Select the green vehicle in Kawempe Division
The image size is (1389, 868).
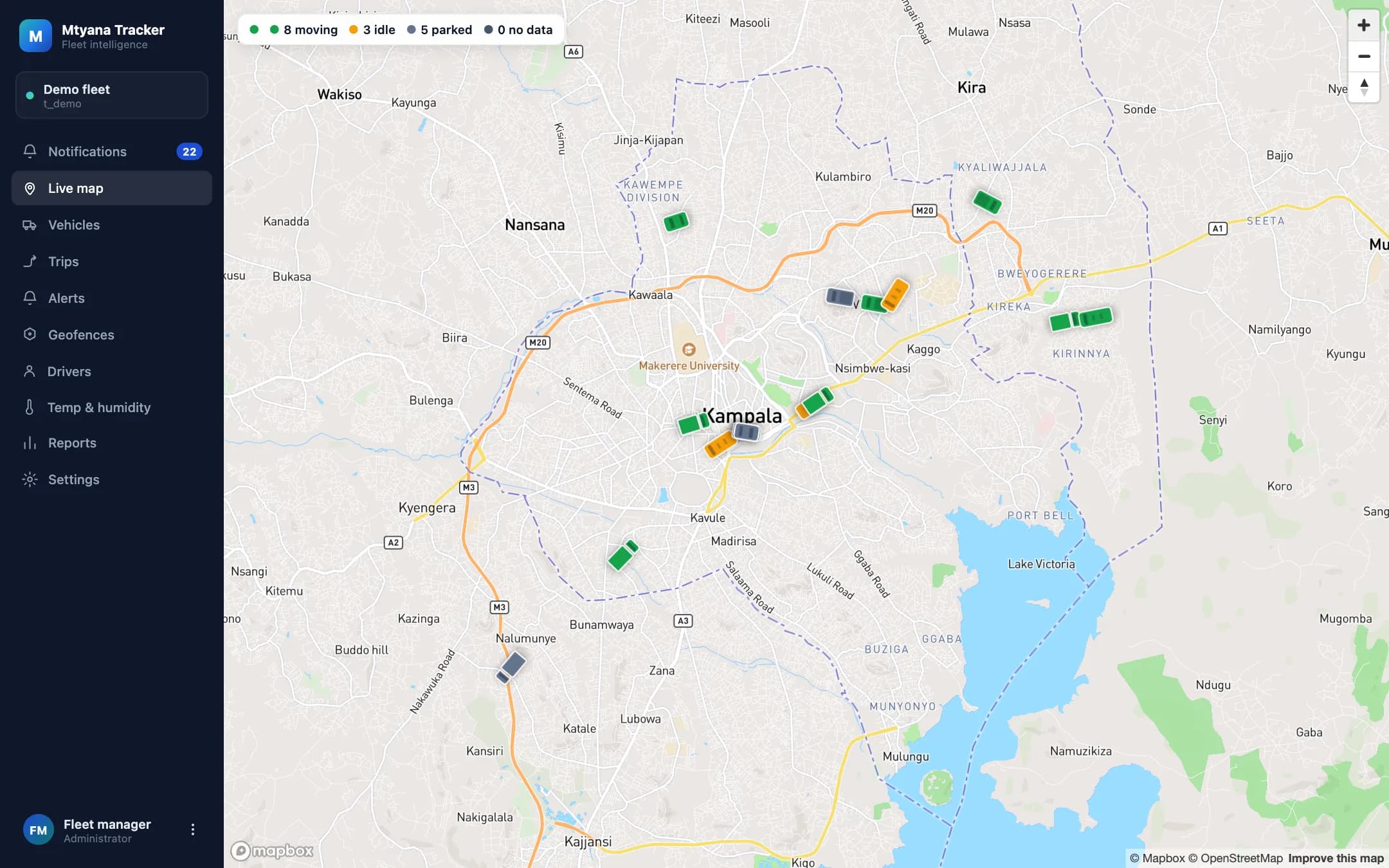pos(676,222)
